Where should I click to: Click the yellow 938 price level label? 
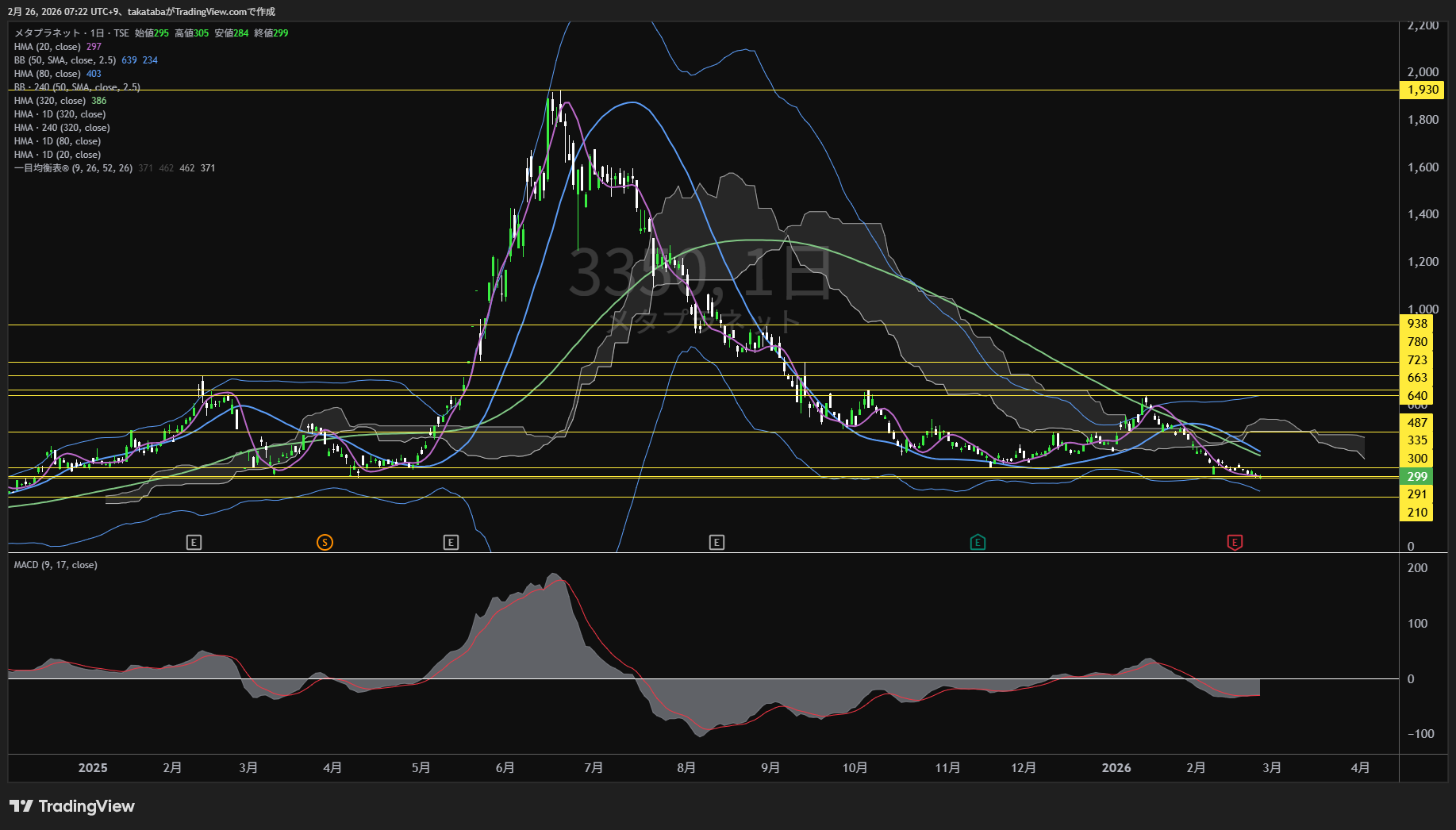coord(1417,324)
